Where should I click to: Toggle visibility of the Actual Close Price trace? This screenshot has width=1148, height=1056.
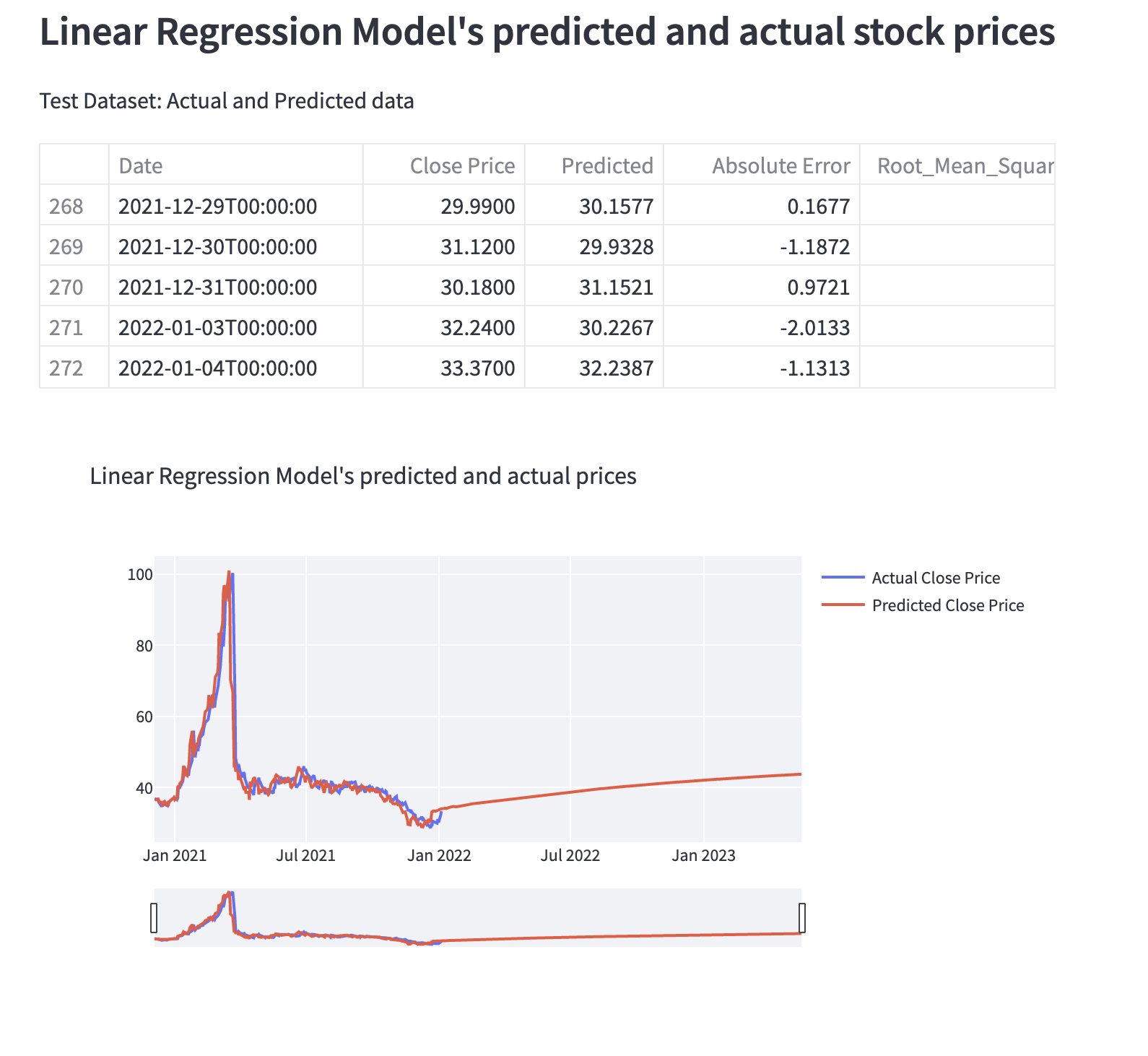(935, 576)
